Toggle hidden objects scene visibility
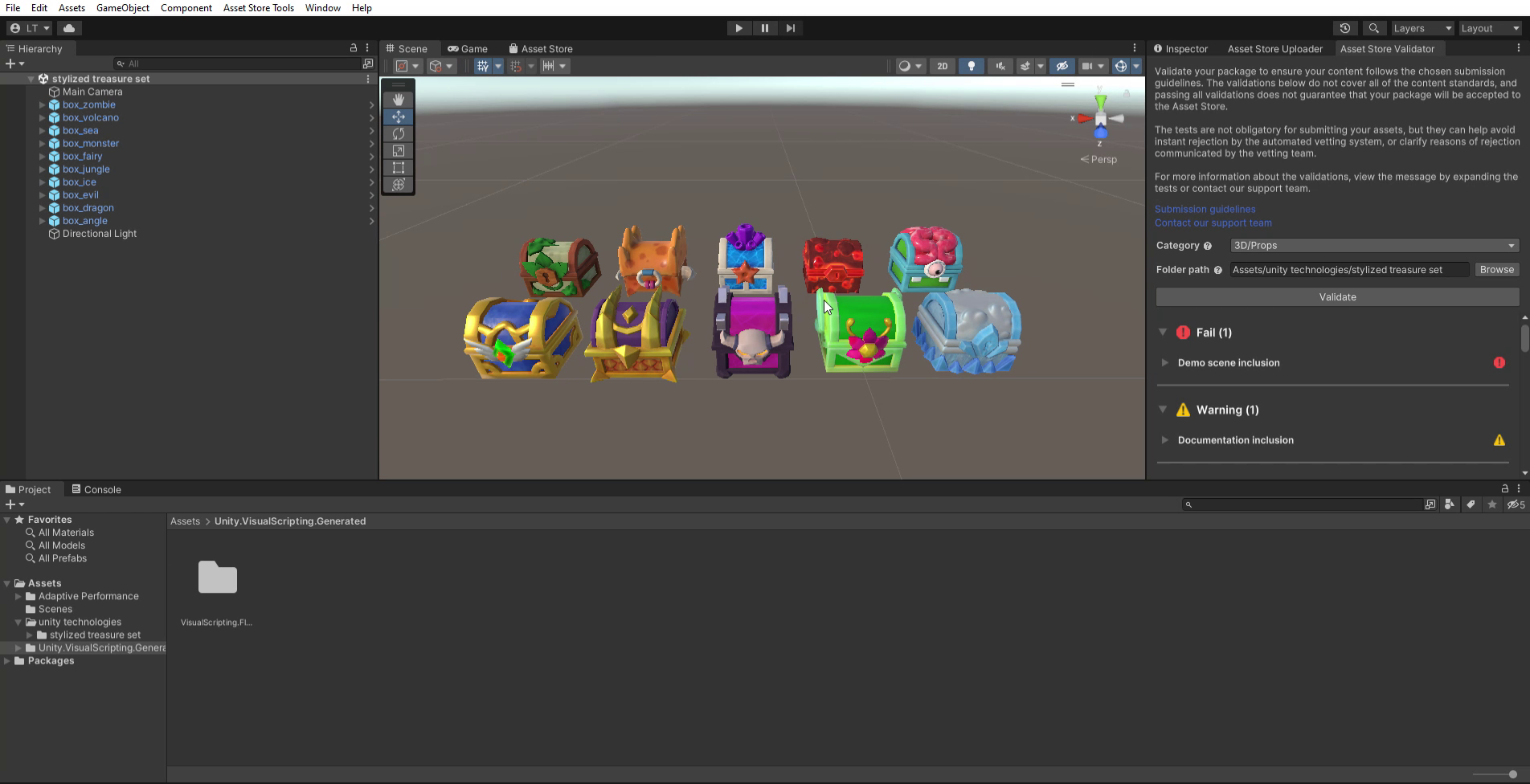 [1062, 66]
